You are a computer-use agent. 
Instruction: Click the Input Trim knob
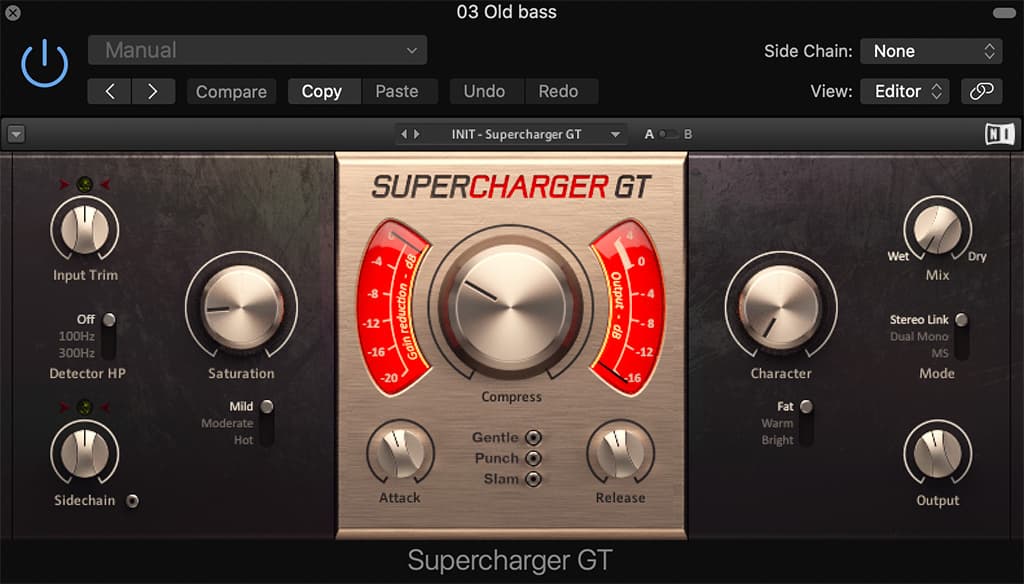click(x=85, y=229)
